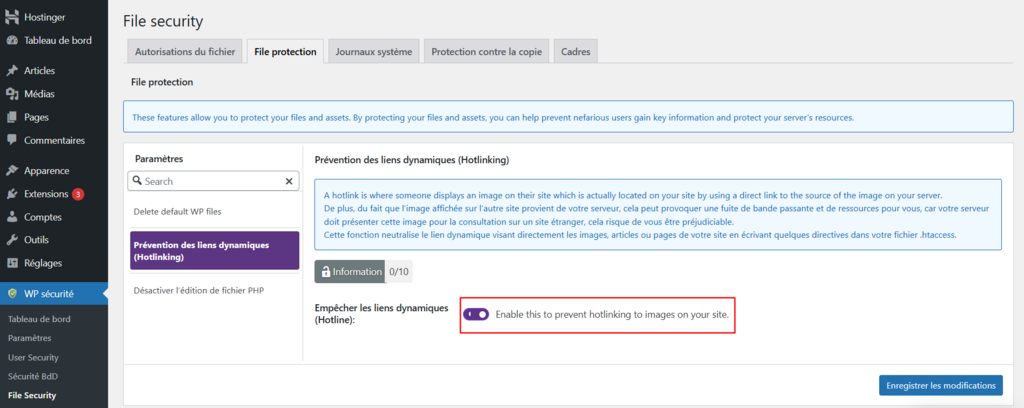Toggle hotlinking prevention switch off
This screenshot has width=1024, height=408.
click(477, 314)
